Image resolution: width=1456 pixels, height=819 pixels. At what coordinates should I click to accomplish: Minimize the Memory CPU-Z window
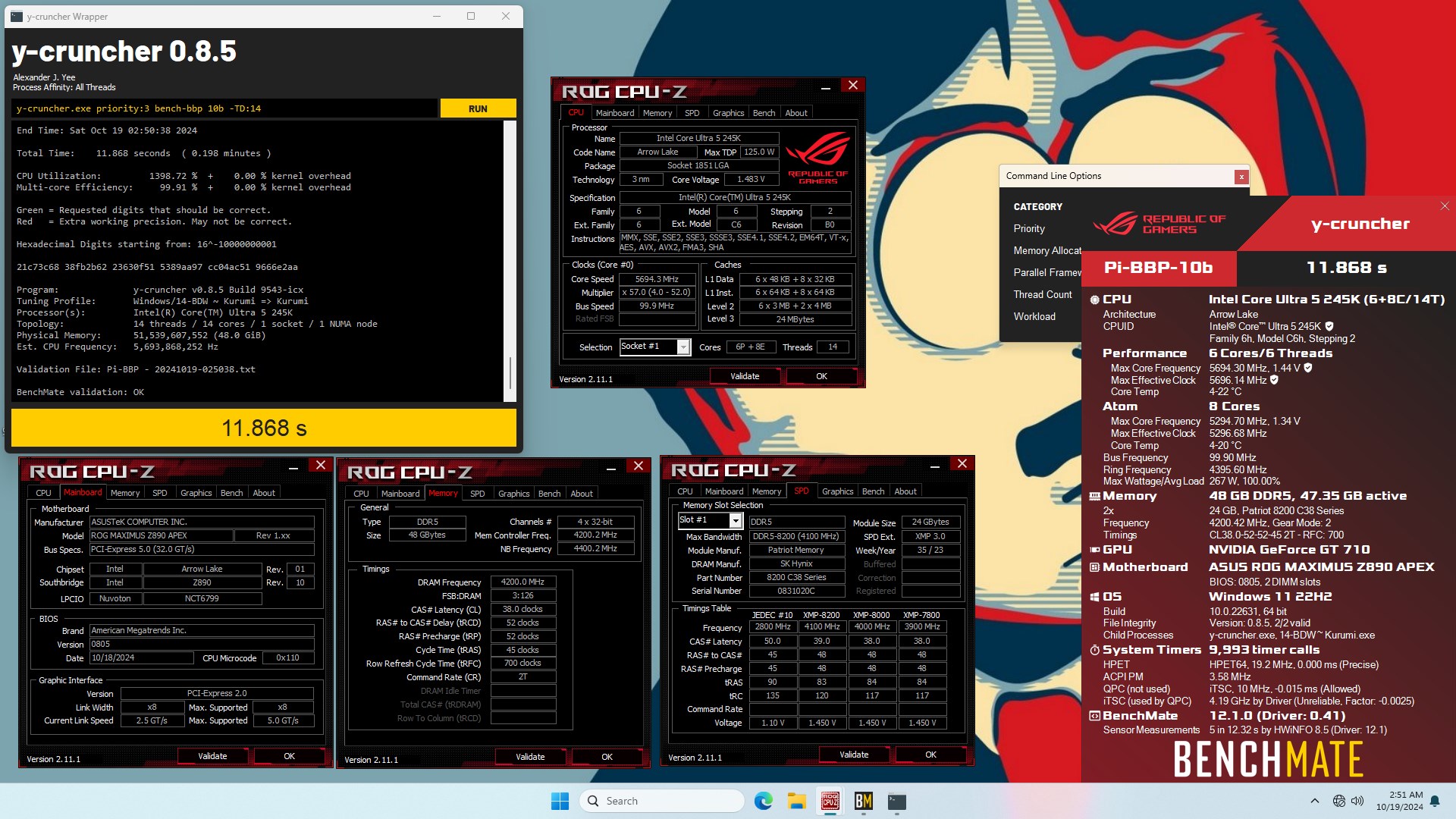point(611,469)
